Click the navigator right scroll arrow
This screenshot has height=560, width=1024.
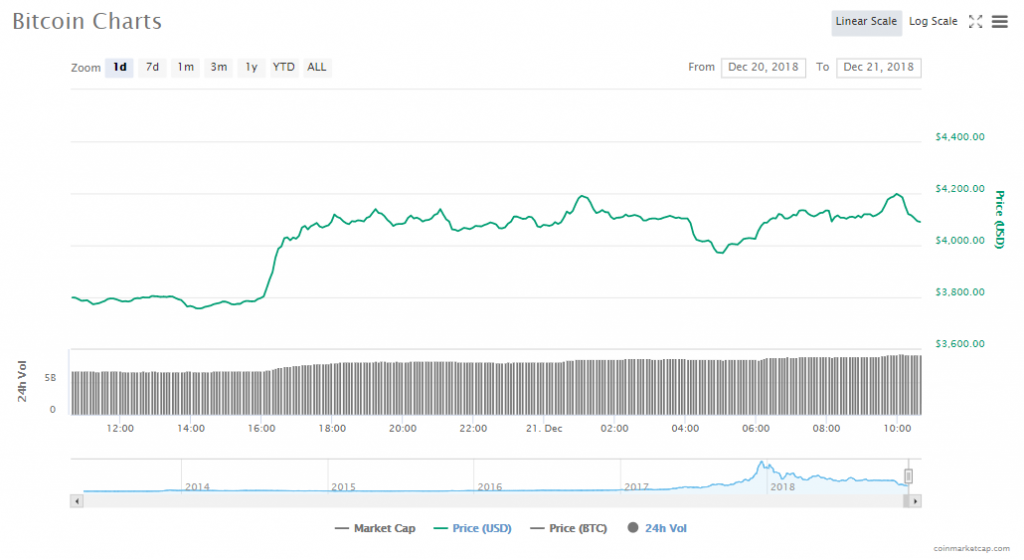[915, 499]
